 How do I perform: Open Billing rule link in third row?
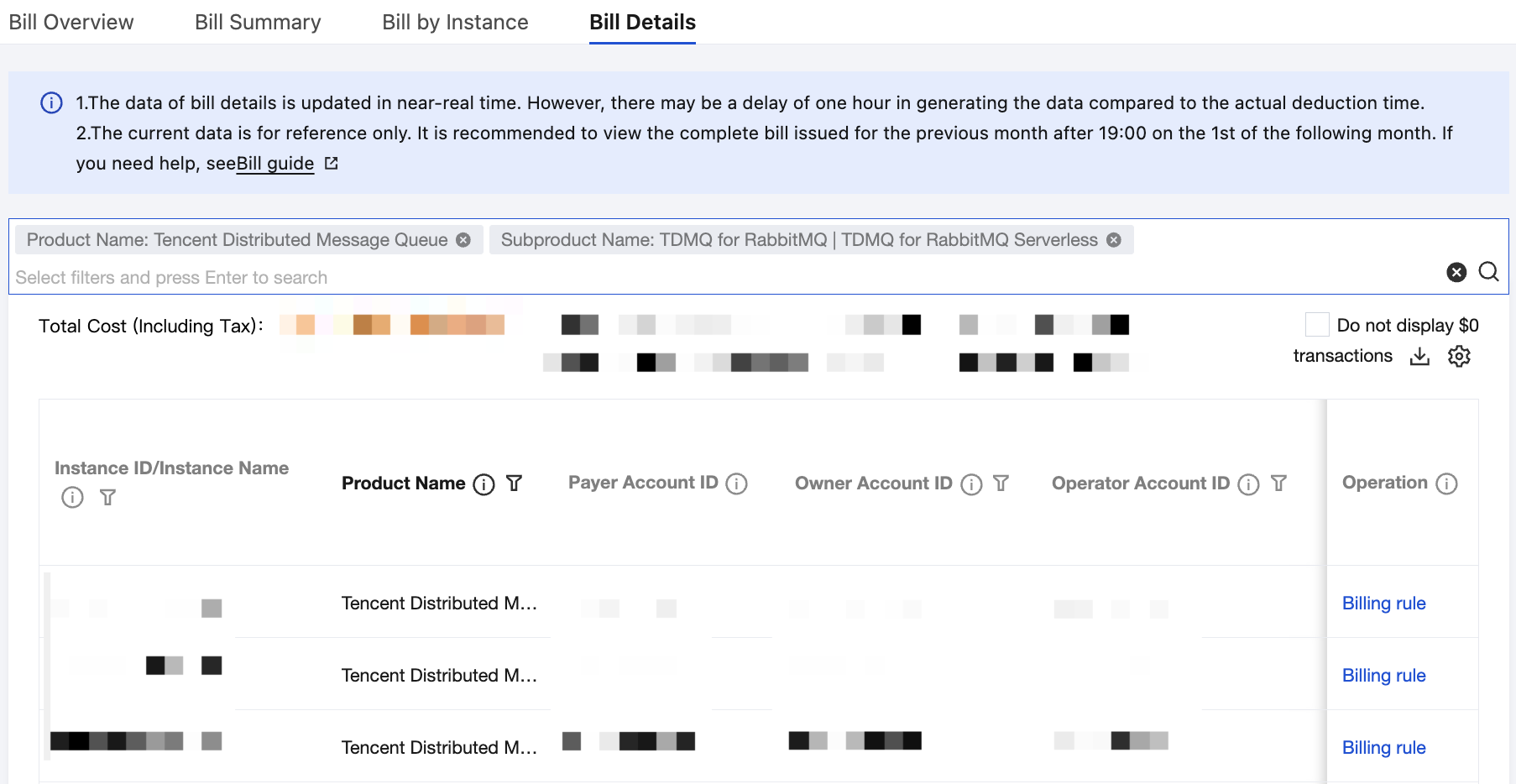[x=1384, y=748]
